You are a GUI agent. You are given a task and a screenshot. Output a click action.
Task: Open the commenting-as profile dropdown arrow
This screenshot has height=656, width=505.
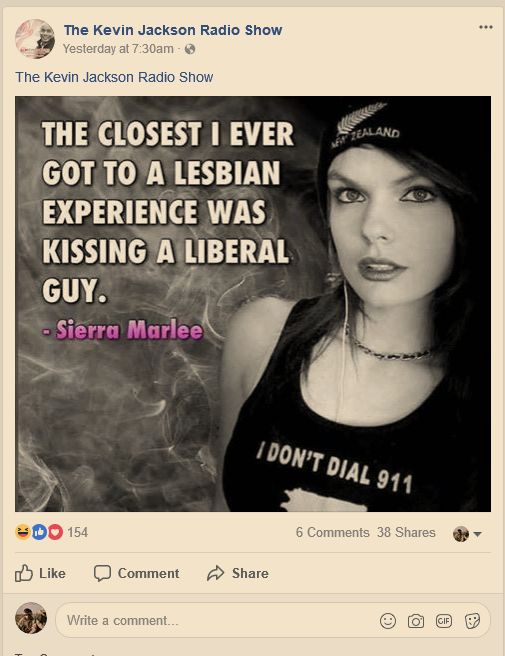(x=478, y=534)
